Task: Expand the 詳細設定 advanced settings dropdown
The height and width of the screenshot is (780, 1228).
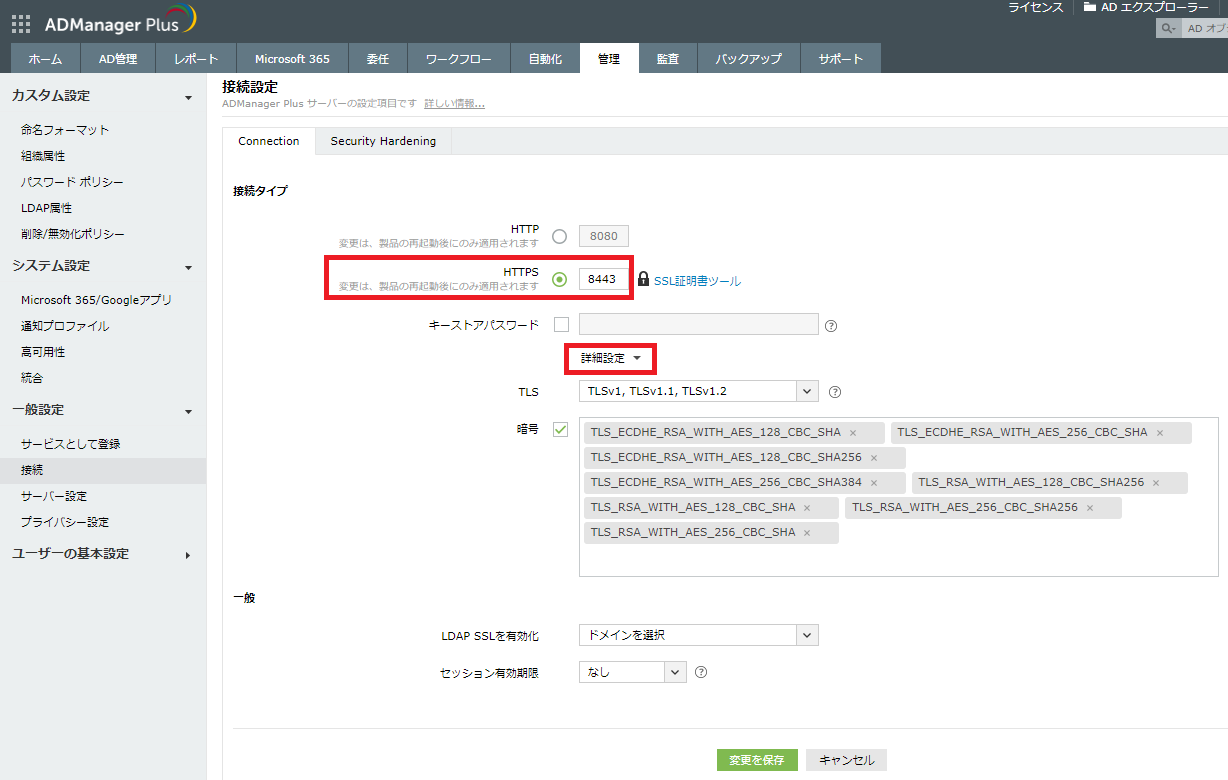Action: click(x=611, y=358)
